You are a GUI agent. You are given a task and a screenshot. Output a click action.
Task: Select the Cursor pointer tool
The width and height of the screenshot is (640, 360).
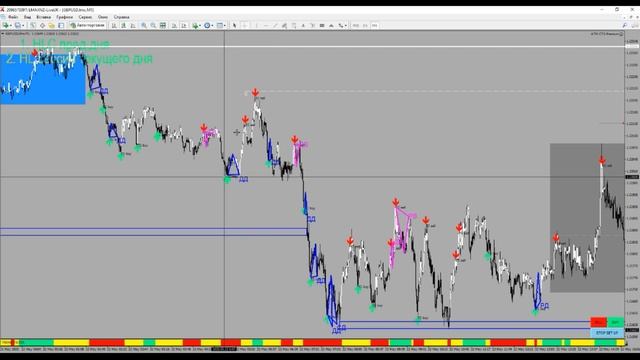click(x=234, y=25)
